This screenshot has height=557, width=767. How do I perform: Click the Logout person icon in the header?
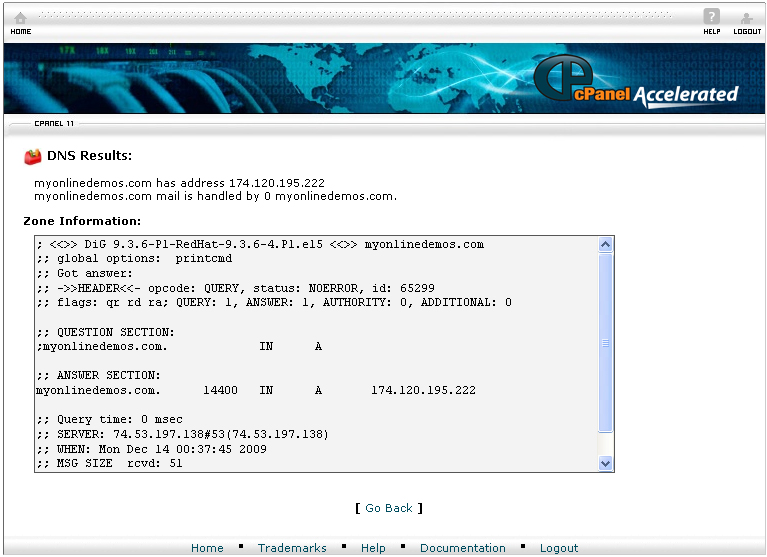coord(746,19)
